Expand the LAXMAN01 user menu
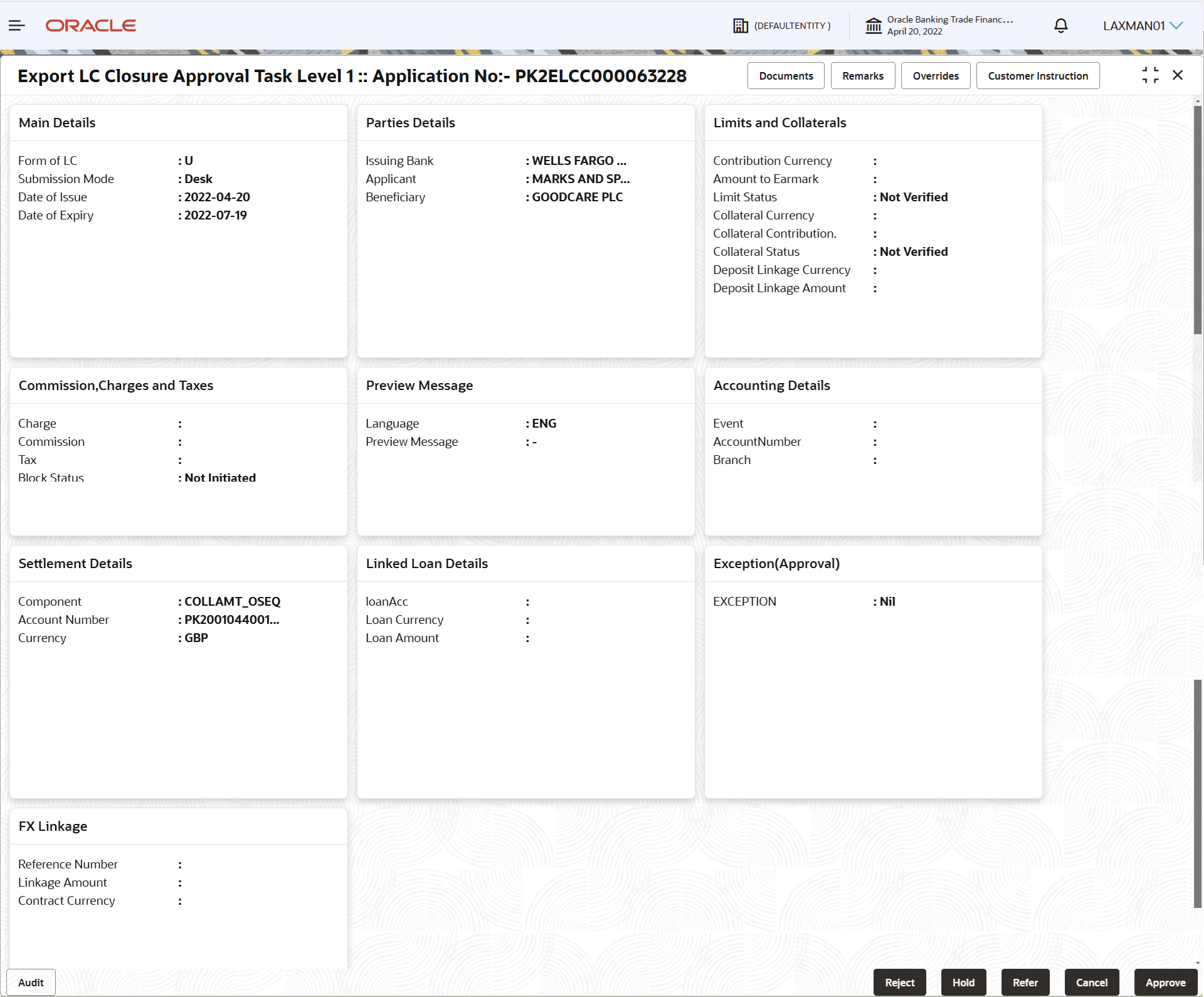 (1143, 25)
